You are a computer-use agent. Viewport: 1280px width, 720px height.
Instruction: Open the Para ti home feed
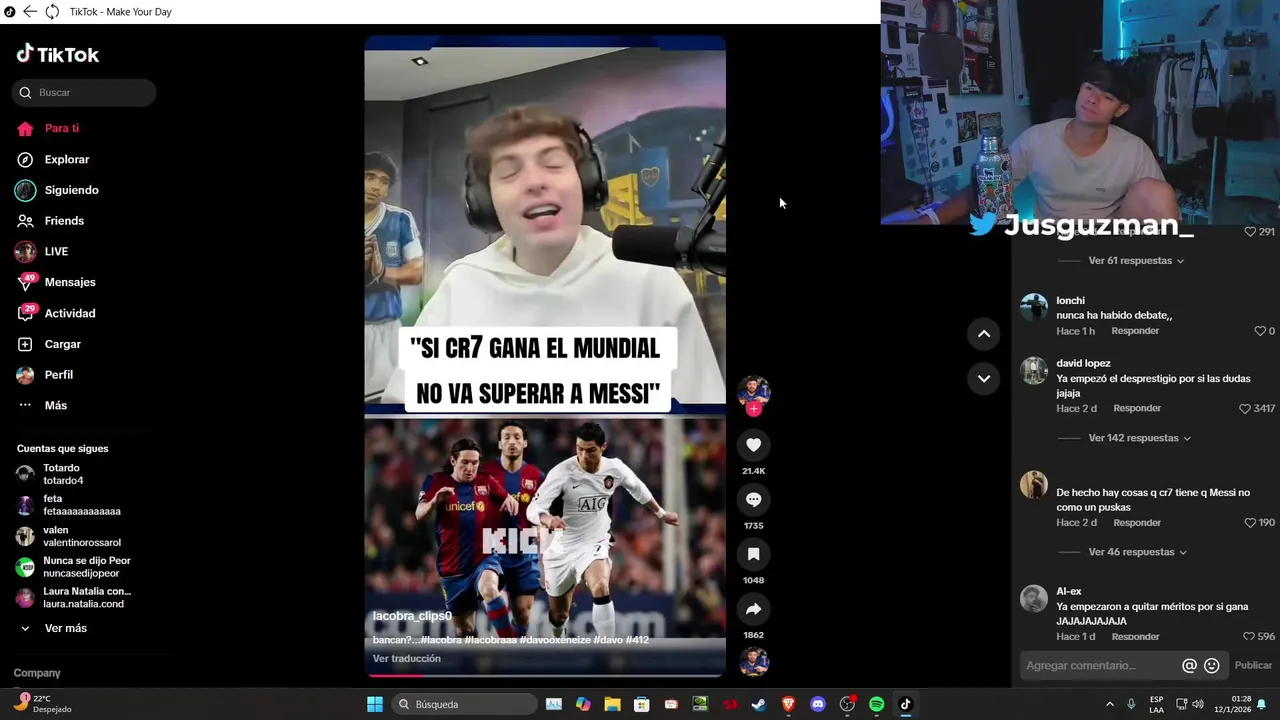pyautogui.click(x=62, y=128)
